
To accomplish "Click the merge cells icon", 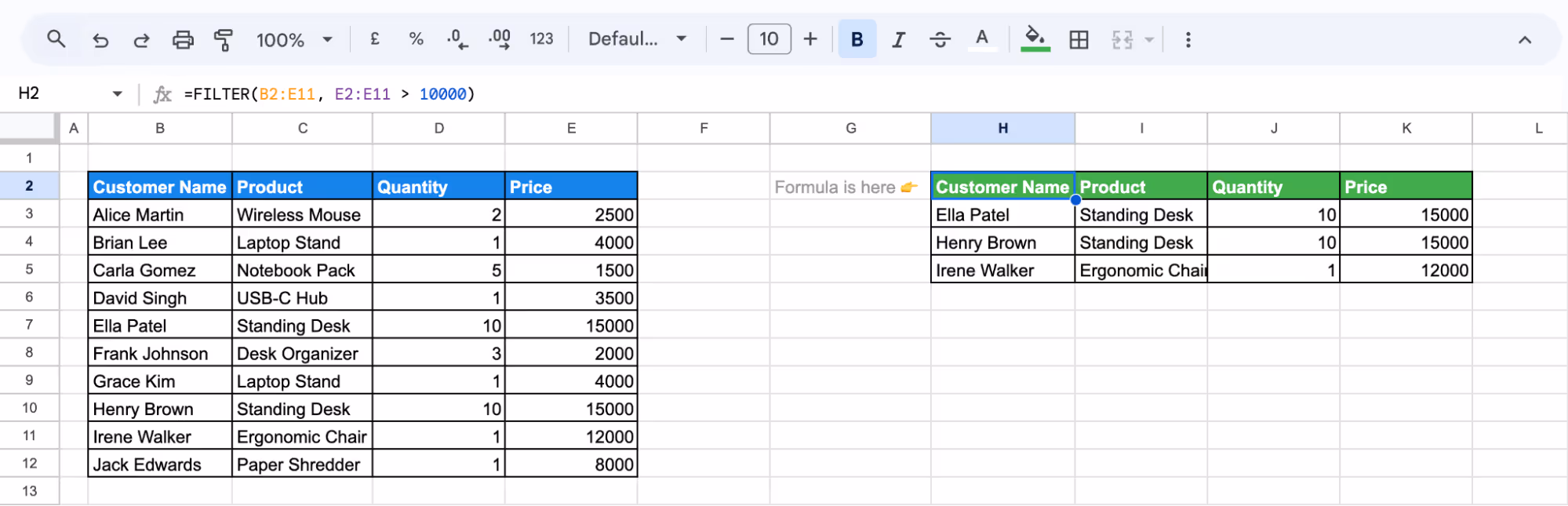I will [x=1122, y=39].
